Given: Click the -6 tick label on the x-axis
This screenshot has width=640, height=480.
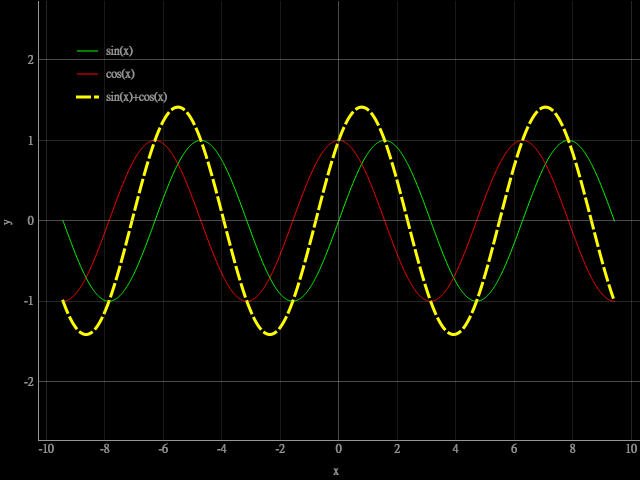Looking at the screenshot, I should (x=163, y=450).
